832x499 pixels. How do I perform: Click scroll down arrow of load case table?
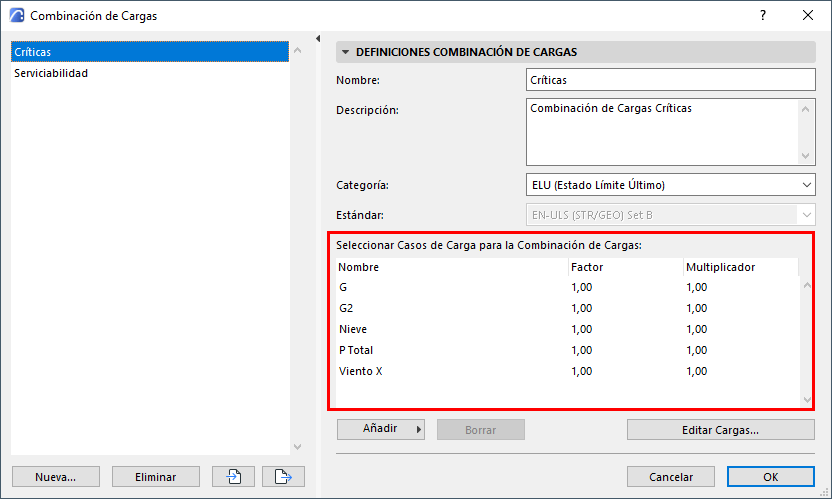807,400
